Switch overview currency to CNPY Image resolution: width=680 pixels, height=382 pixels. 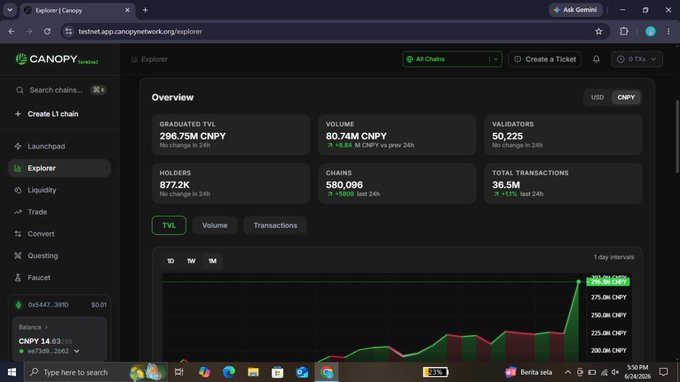coord(626,98)
